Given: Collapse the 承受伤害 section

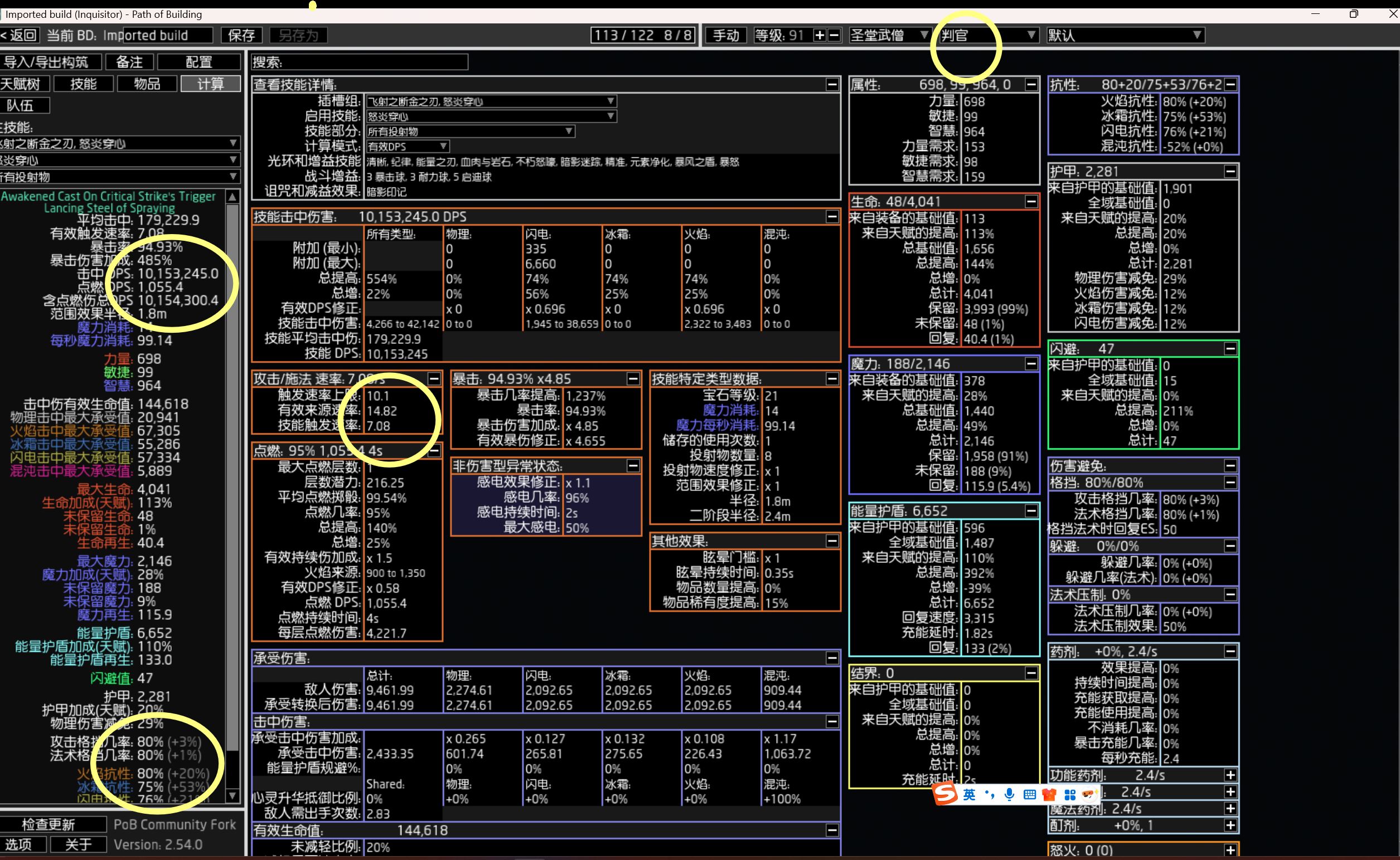Looking at the screenshot, I should coord(832,659).
